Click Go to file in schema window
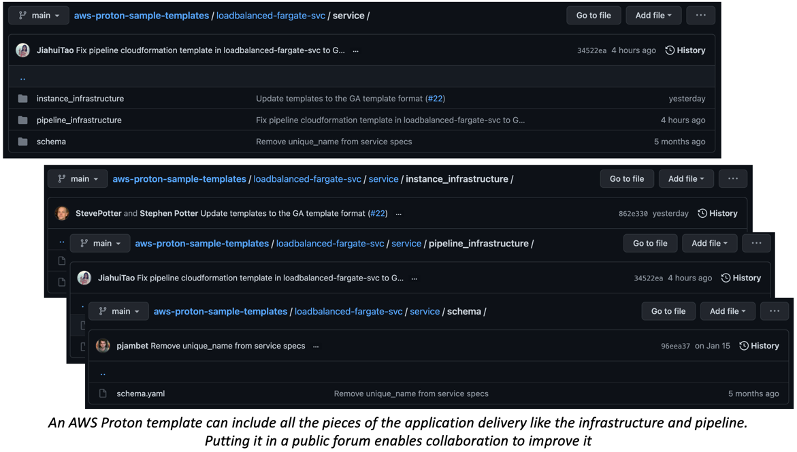 pos(668,311)
